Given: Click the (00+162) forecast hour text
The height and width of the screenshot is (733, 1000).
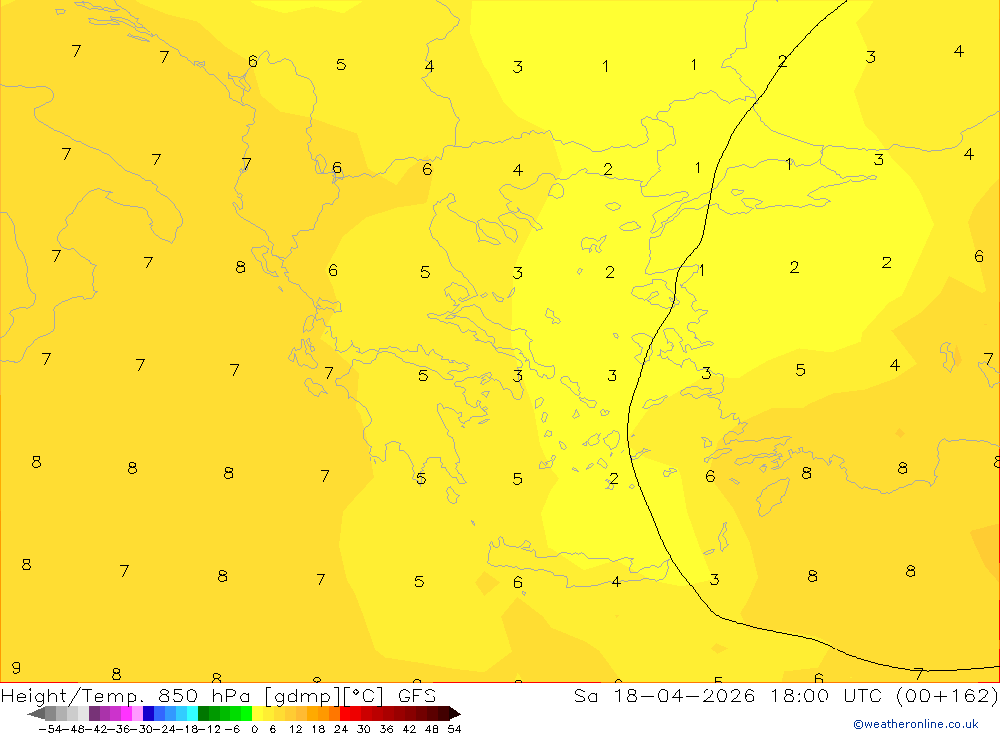Looking at the screenshot, I should pyautogui.click(x=946, y=695).
